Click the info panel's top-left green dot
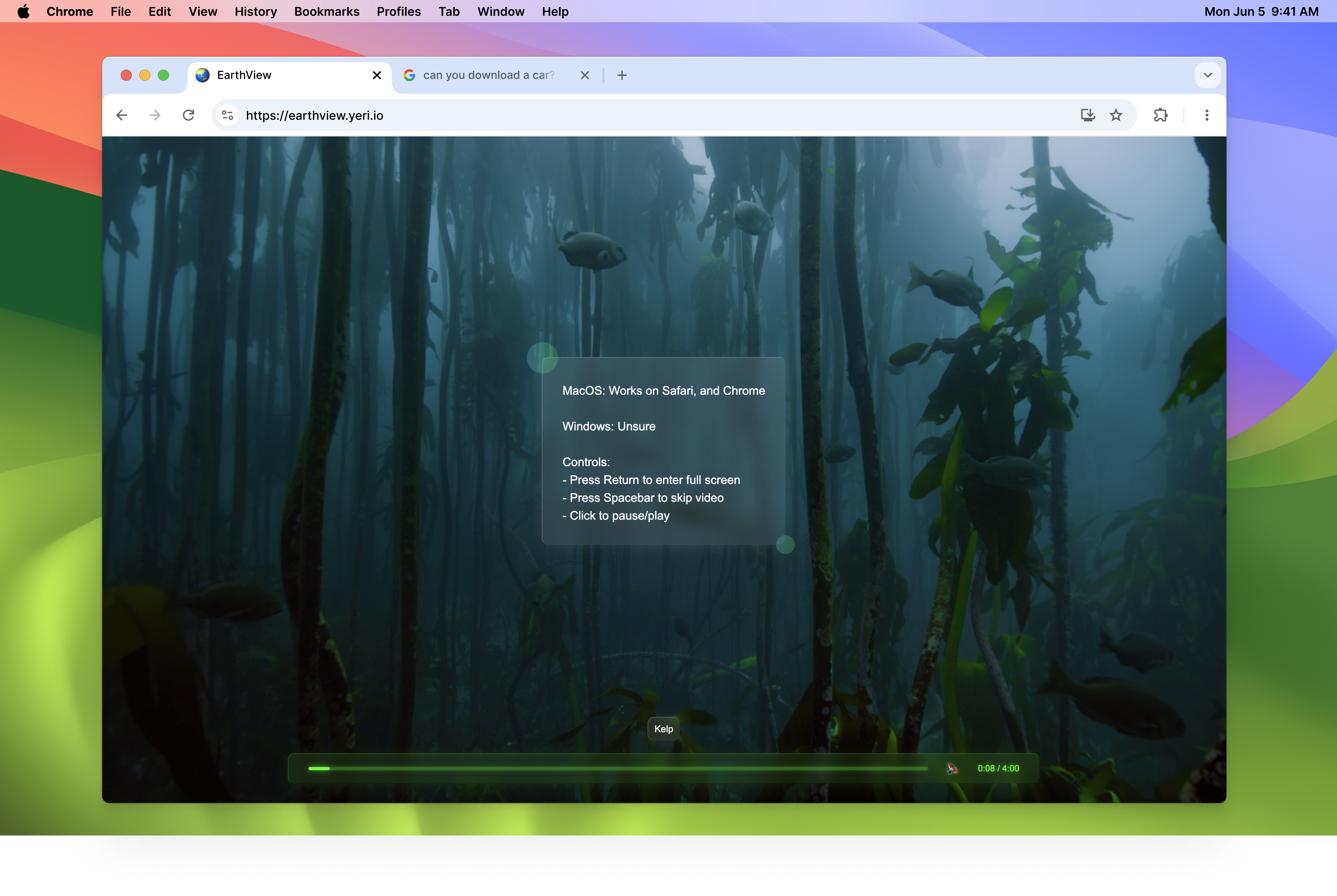Viewport: 1337px width, 896px height. [542, 358]
